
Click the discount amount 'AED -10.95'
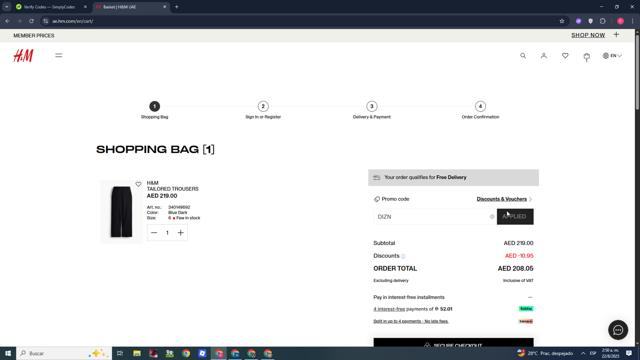tap(519, 256)
